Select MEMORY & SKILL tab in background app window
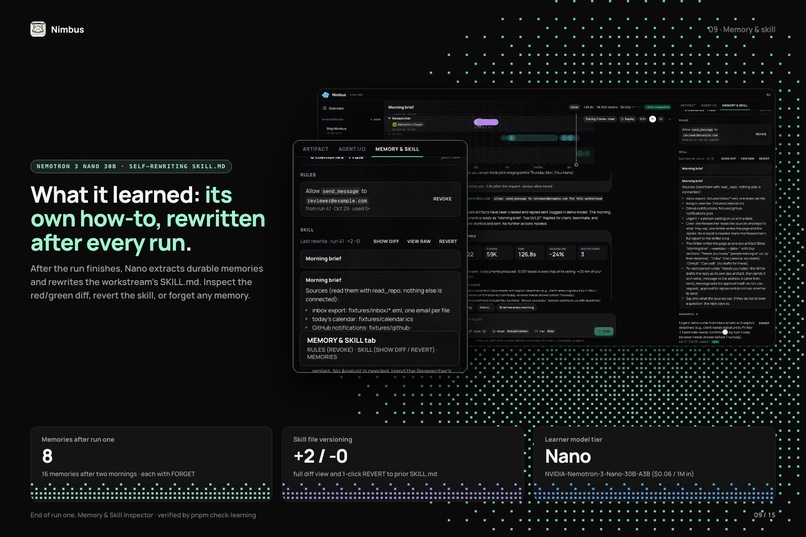This screenshot has width=806, height=537. tap(735, 105)
